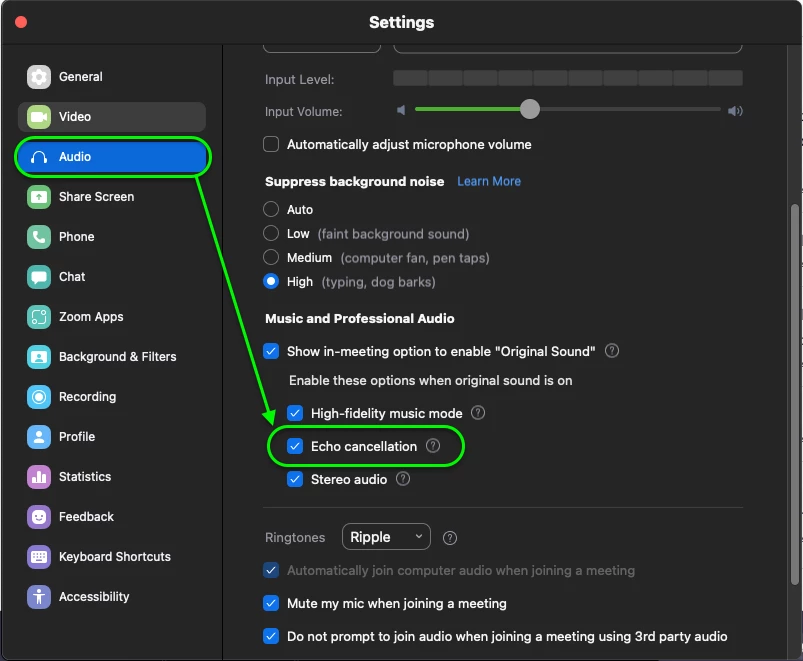Switch to Video settings tab
Viewport: 803px width, 661px height.
click(112, 117)
